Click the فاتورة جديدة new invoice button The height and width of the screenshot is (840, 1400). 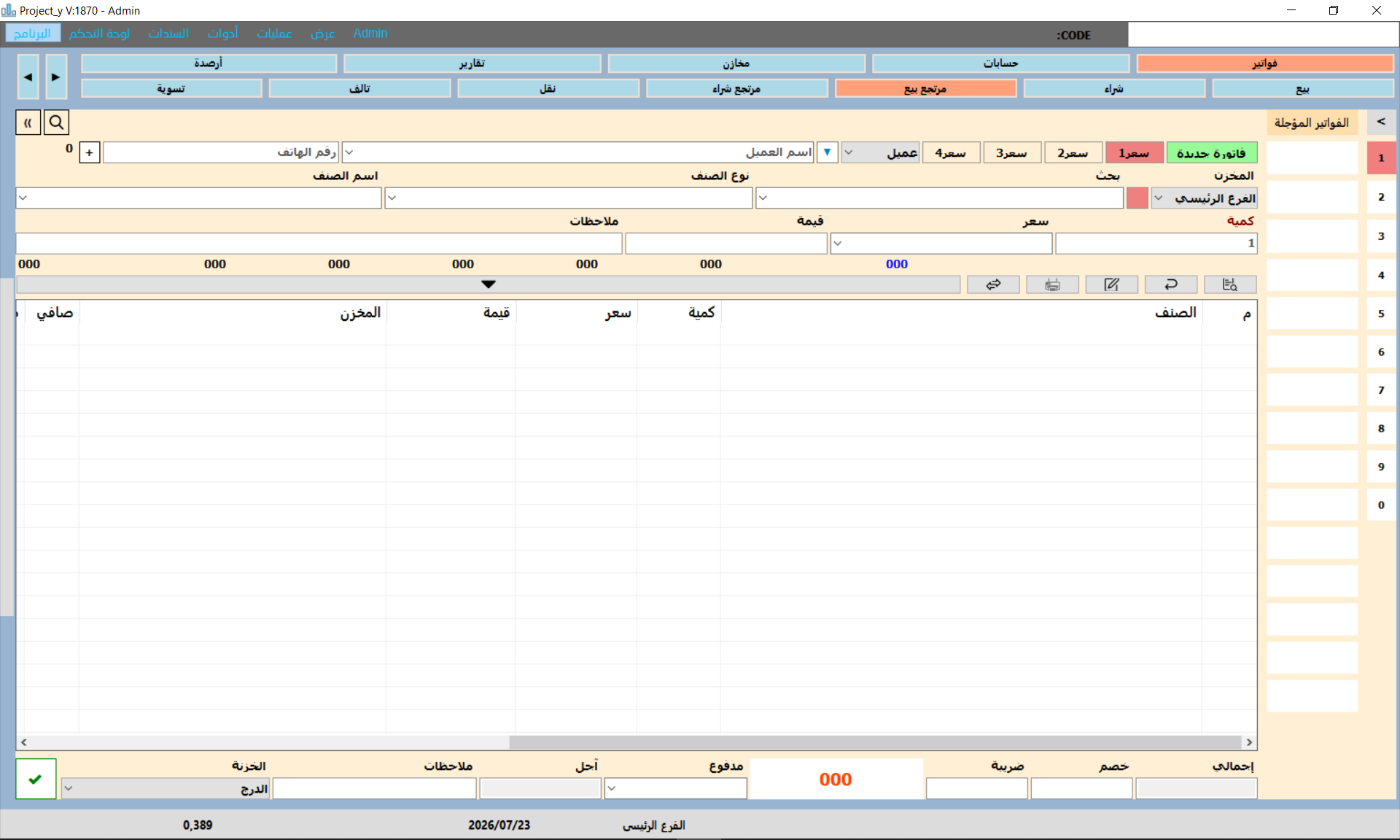click(1211, 152)
